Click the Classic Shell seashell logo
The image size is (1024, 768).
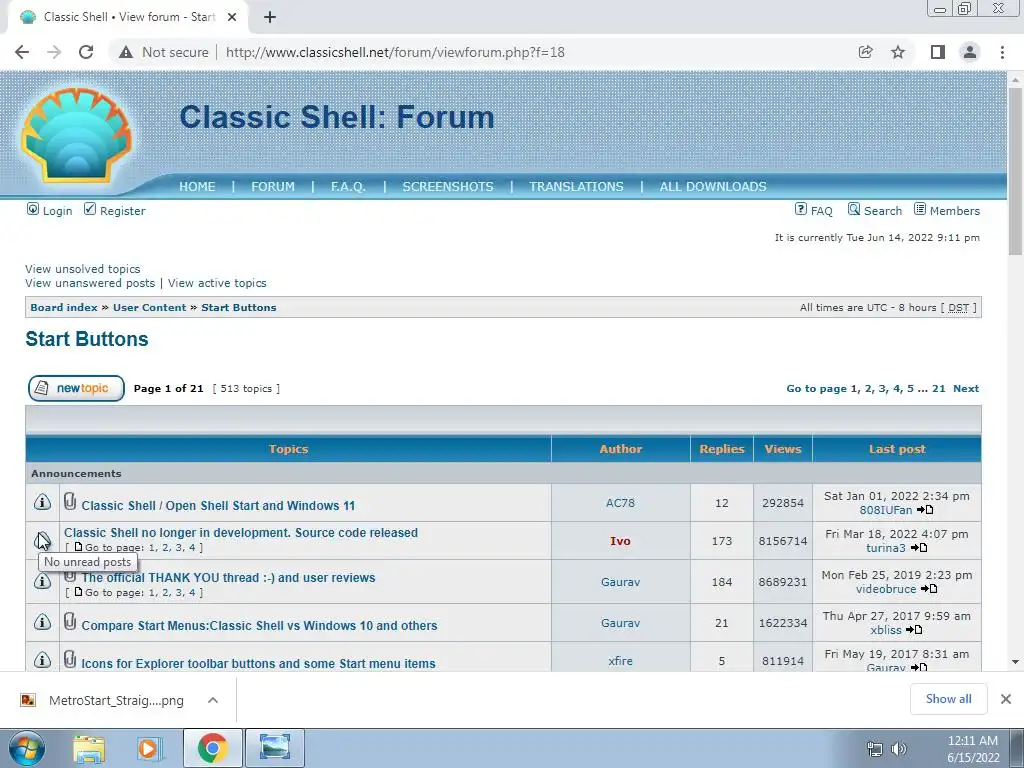point(77,135)
